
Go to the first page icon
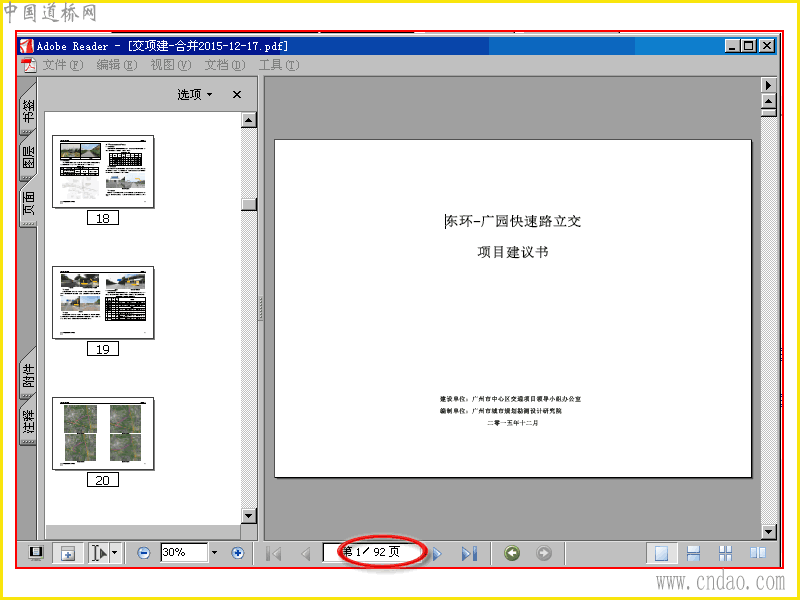click(274, 554)
